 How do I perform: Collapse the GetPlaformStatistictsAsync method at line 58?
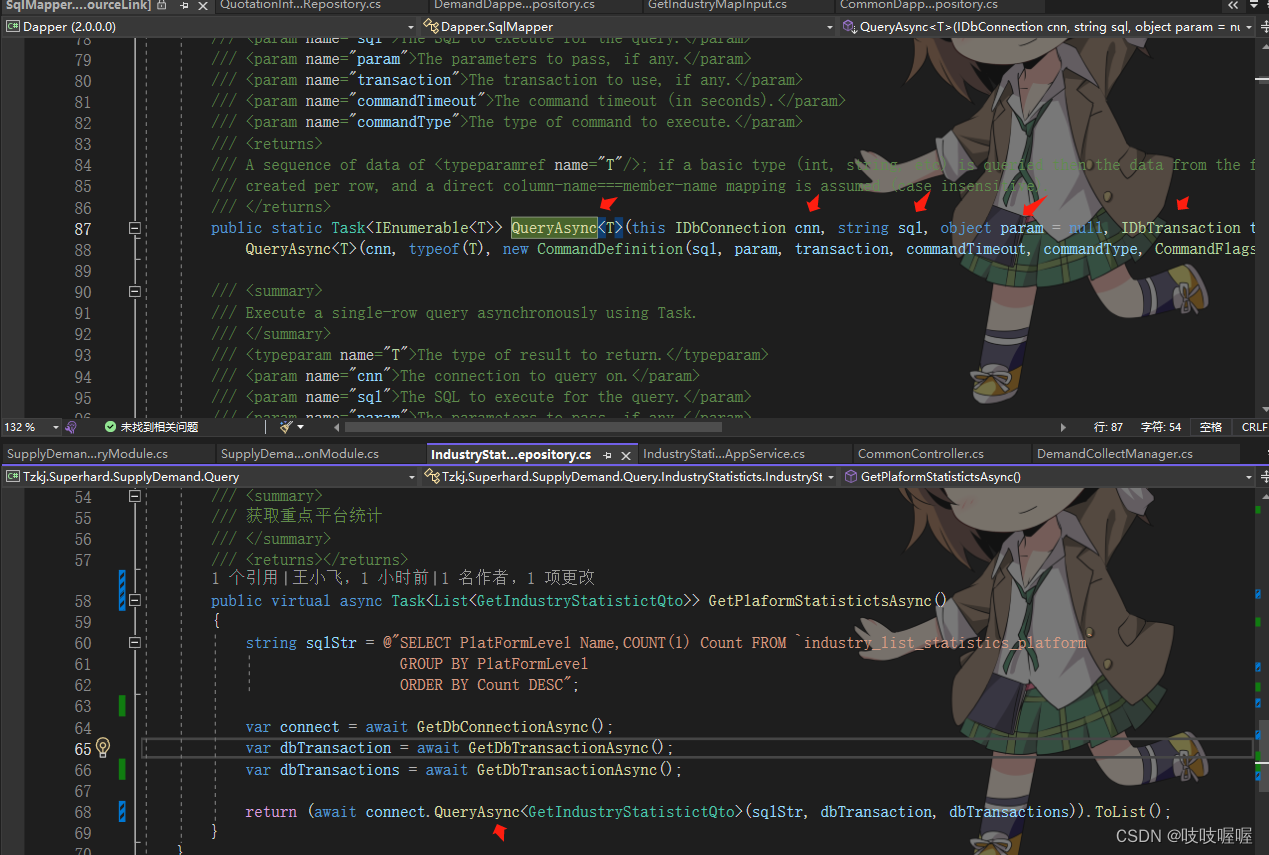point(134,600)
